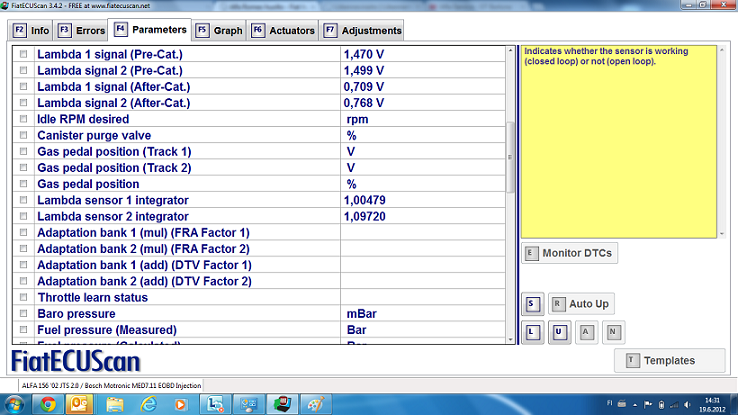Click the S button beside Auto Up

tap(532, 304)
